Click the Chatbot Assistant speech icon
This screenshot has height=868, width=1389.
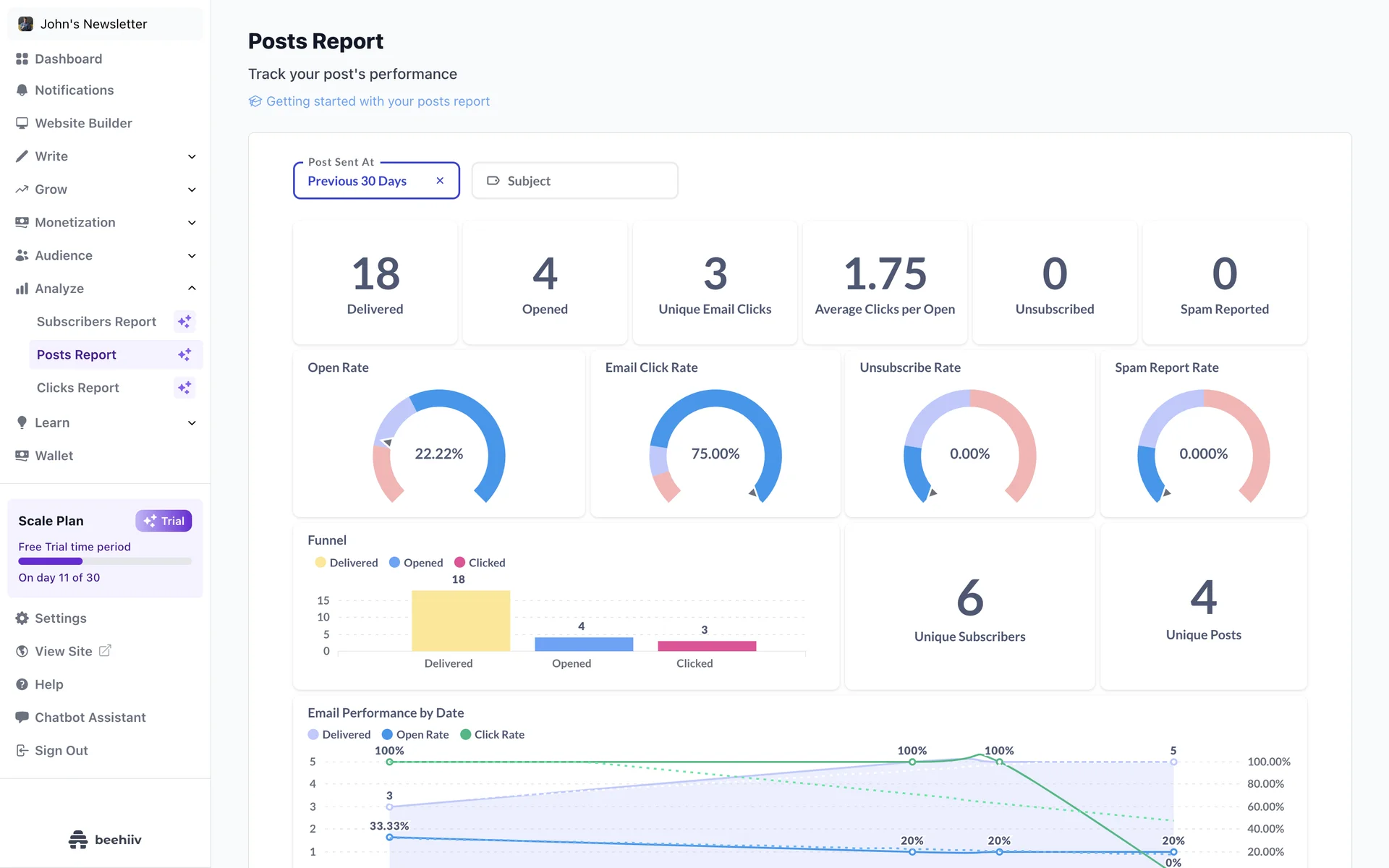22,717
